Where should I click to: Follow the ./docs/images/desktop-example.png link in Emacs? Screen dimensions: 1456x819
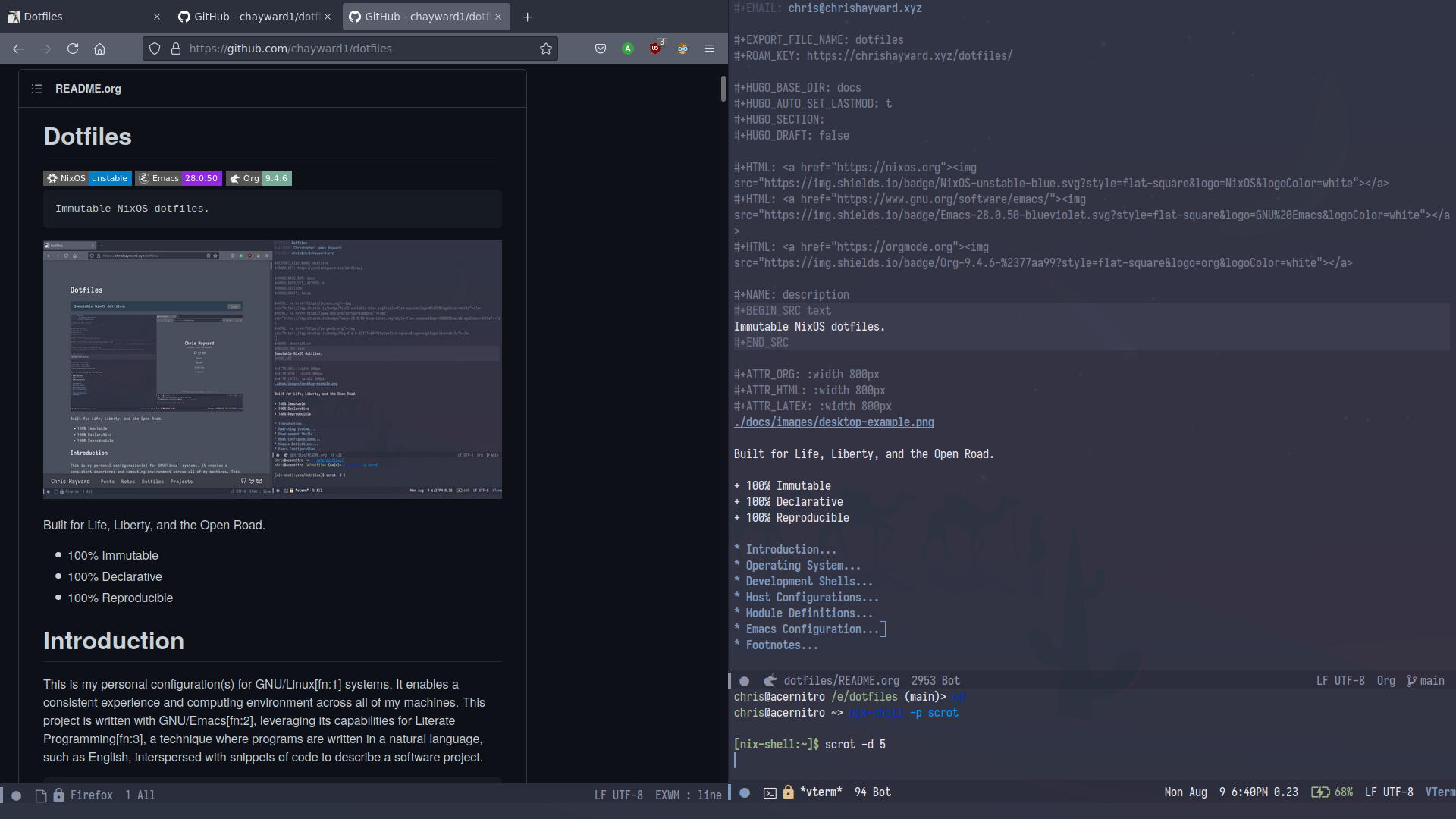point(833,422)
